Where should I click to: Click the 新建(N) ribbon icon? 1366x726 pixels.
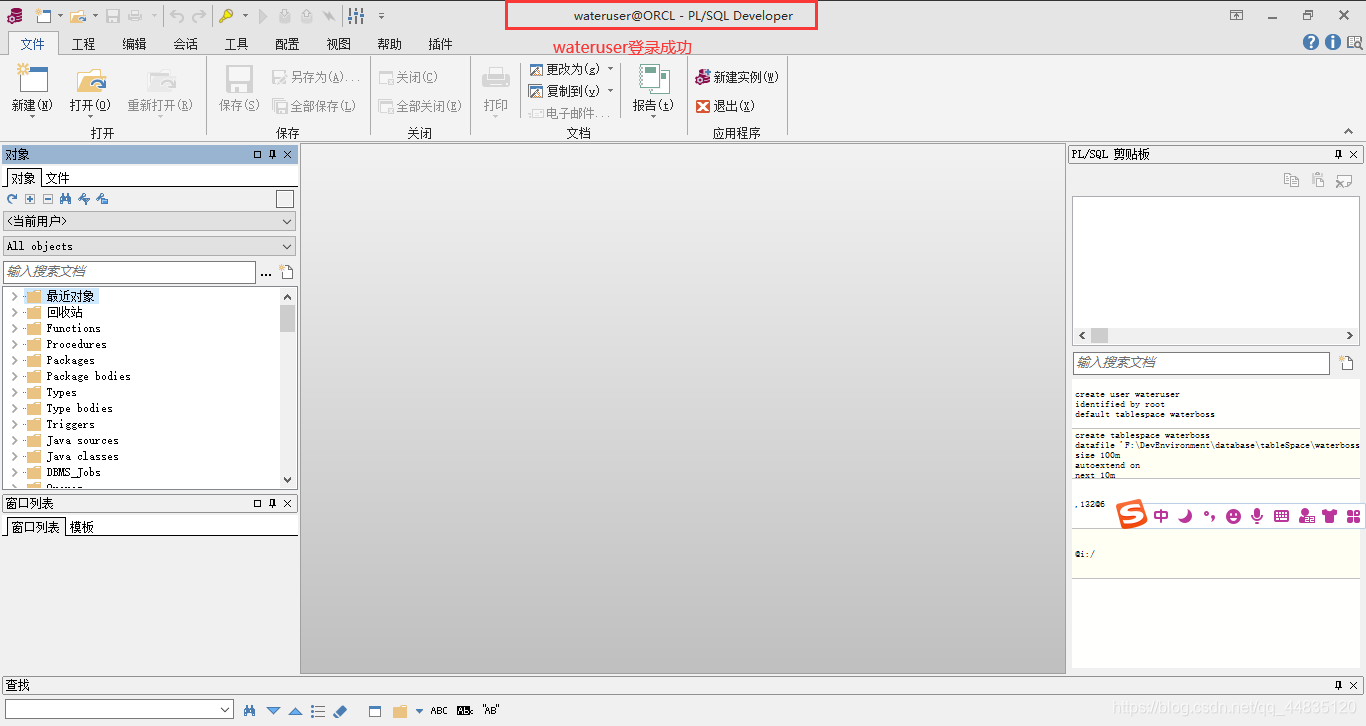(x=32, y=80)
